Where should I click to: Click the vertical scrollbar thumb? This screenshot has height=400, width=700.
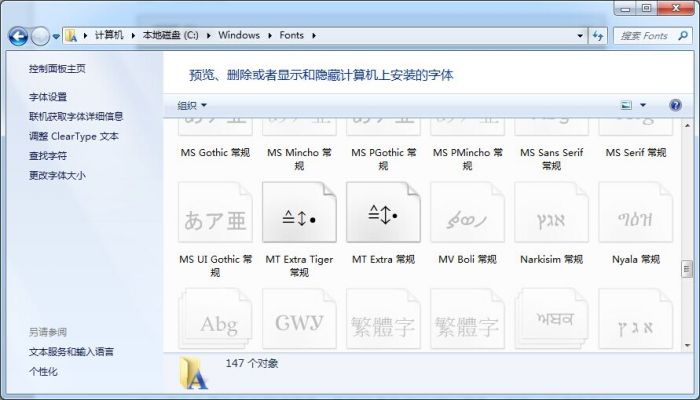point(687,269)
